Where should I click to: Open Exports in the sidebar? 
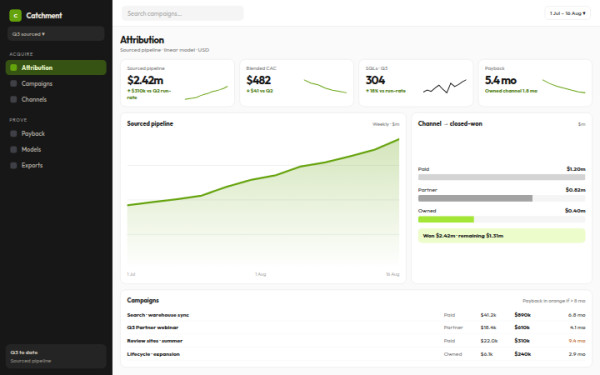[x=56, y=165]
